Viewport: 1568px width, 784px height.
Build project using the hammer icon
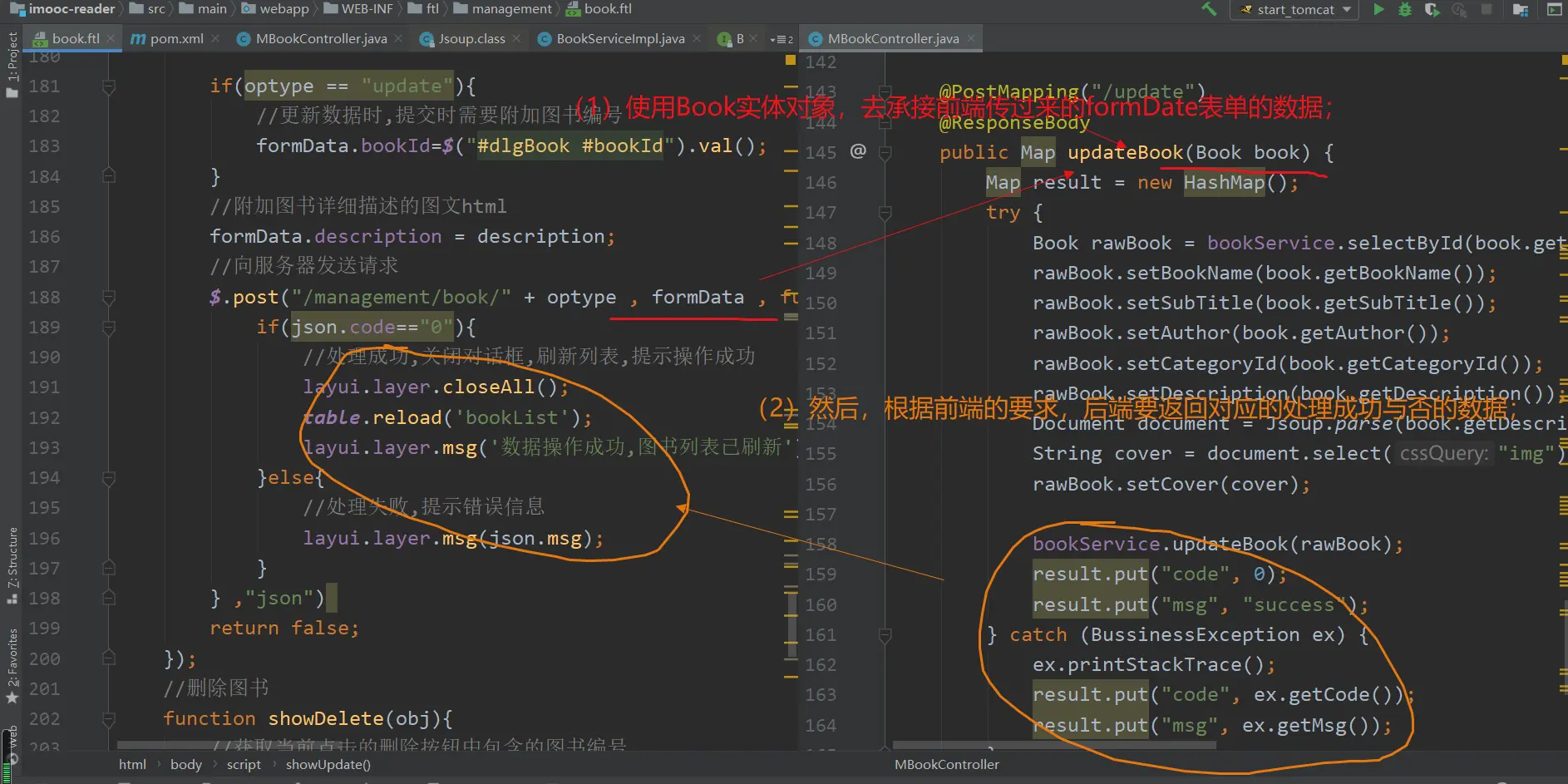(x=1209, y=10)
